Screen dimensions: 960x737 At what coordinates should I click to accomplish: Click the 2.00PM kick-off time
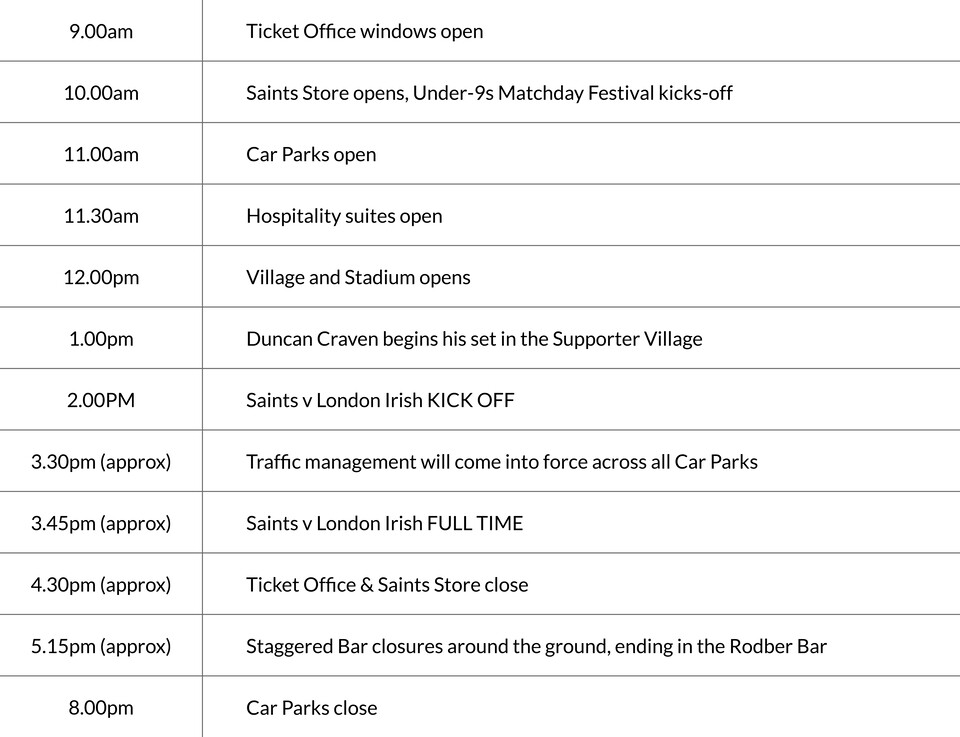(101, 401)
